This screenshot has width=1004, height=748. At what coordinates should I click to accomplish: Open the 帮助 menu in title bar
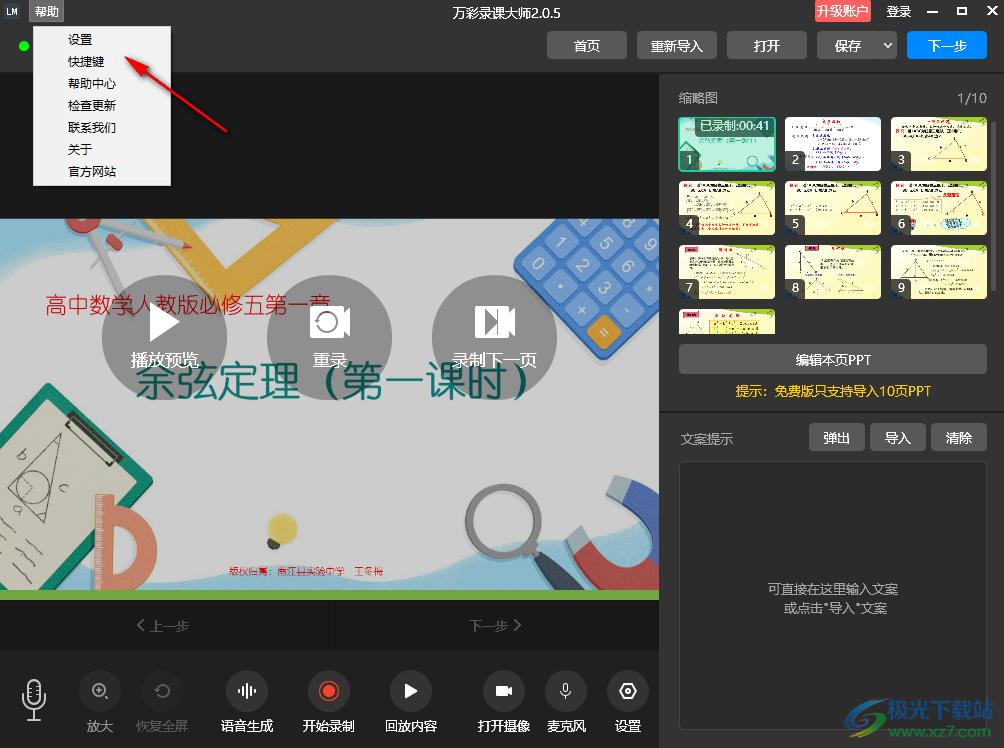click(x=46, y=12)
